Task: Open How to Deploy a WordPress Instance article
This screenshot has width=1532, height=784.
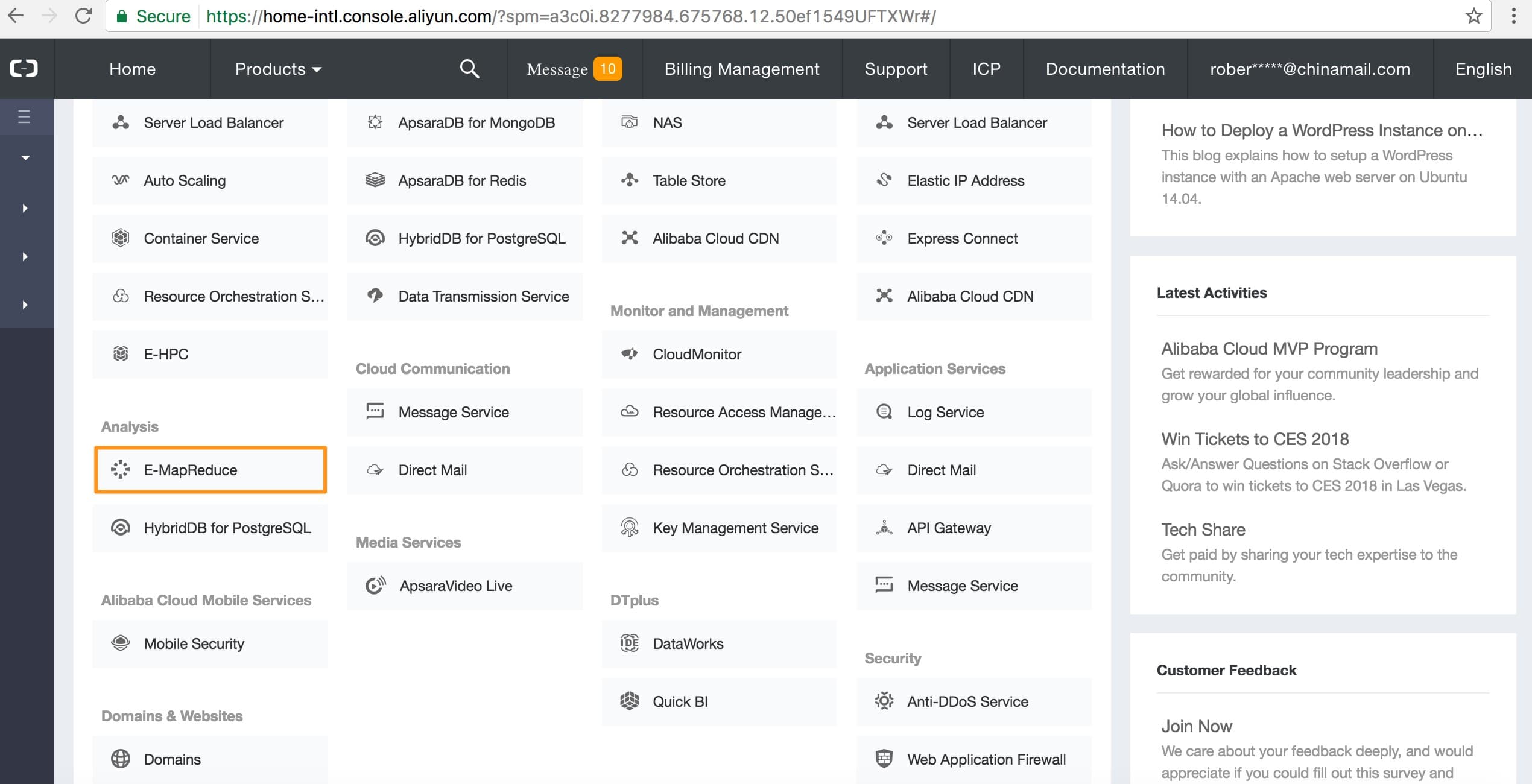Action: tap(1322, 130)
